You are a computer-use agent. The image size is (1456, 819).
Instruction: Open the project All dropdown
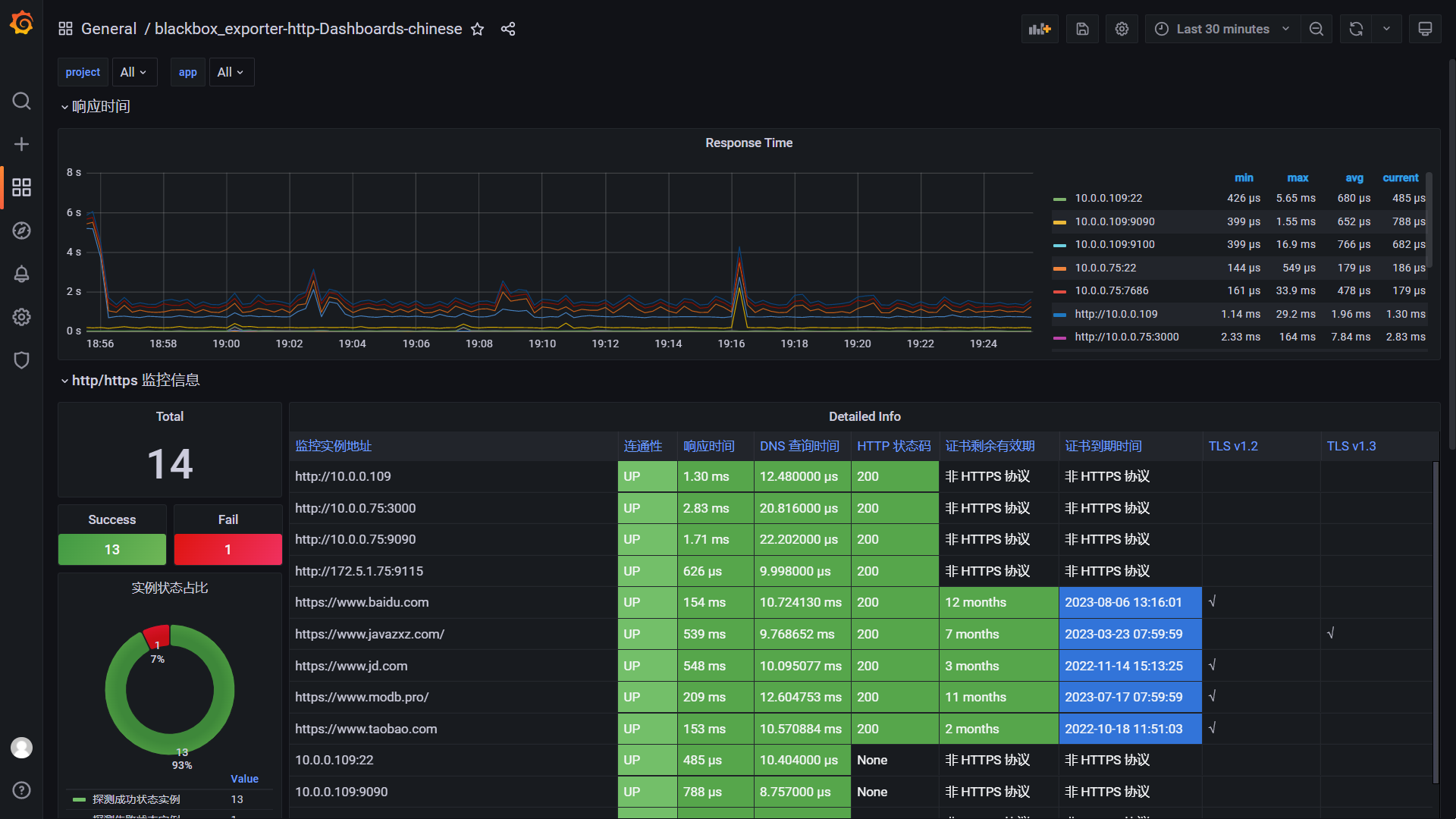click(x=133, y=72)
